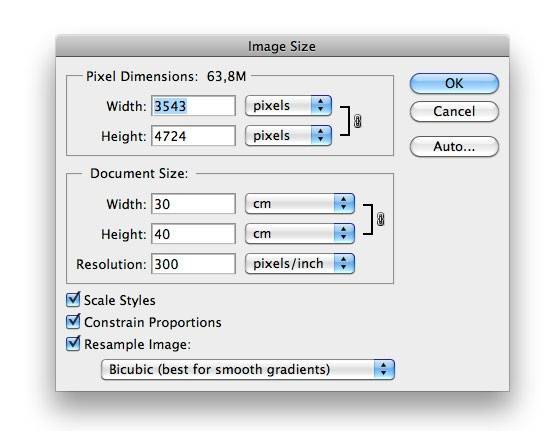Open the Auto... resolution dialog

coord(454,146)
